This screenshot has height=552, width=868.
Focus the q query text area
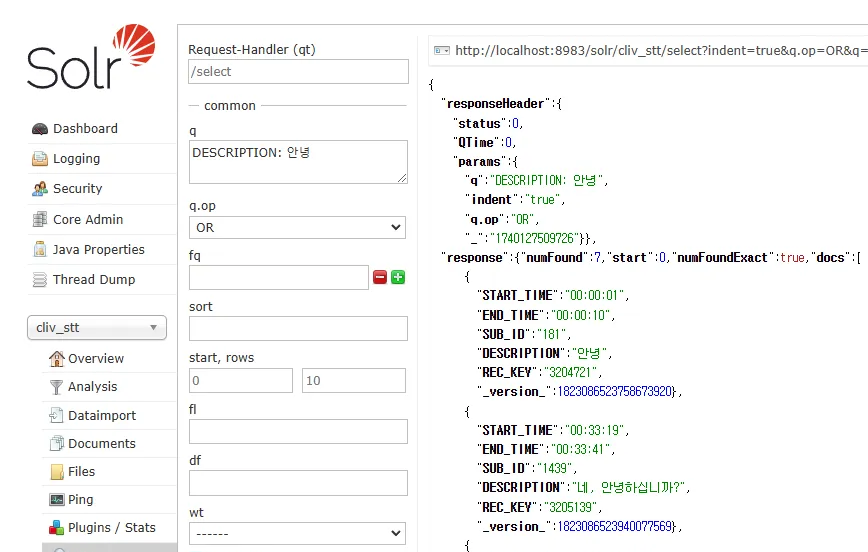click(x=298, y=162)
